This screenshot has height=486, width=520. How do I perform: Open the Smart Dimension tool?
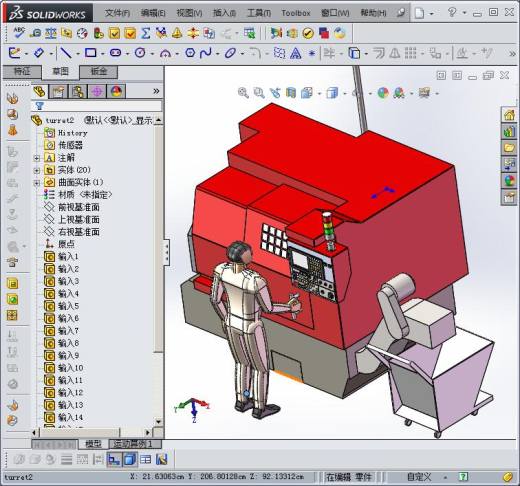coord(39,53)
